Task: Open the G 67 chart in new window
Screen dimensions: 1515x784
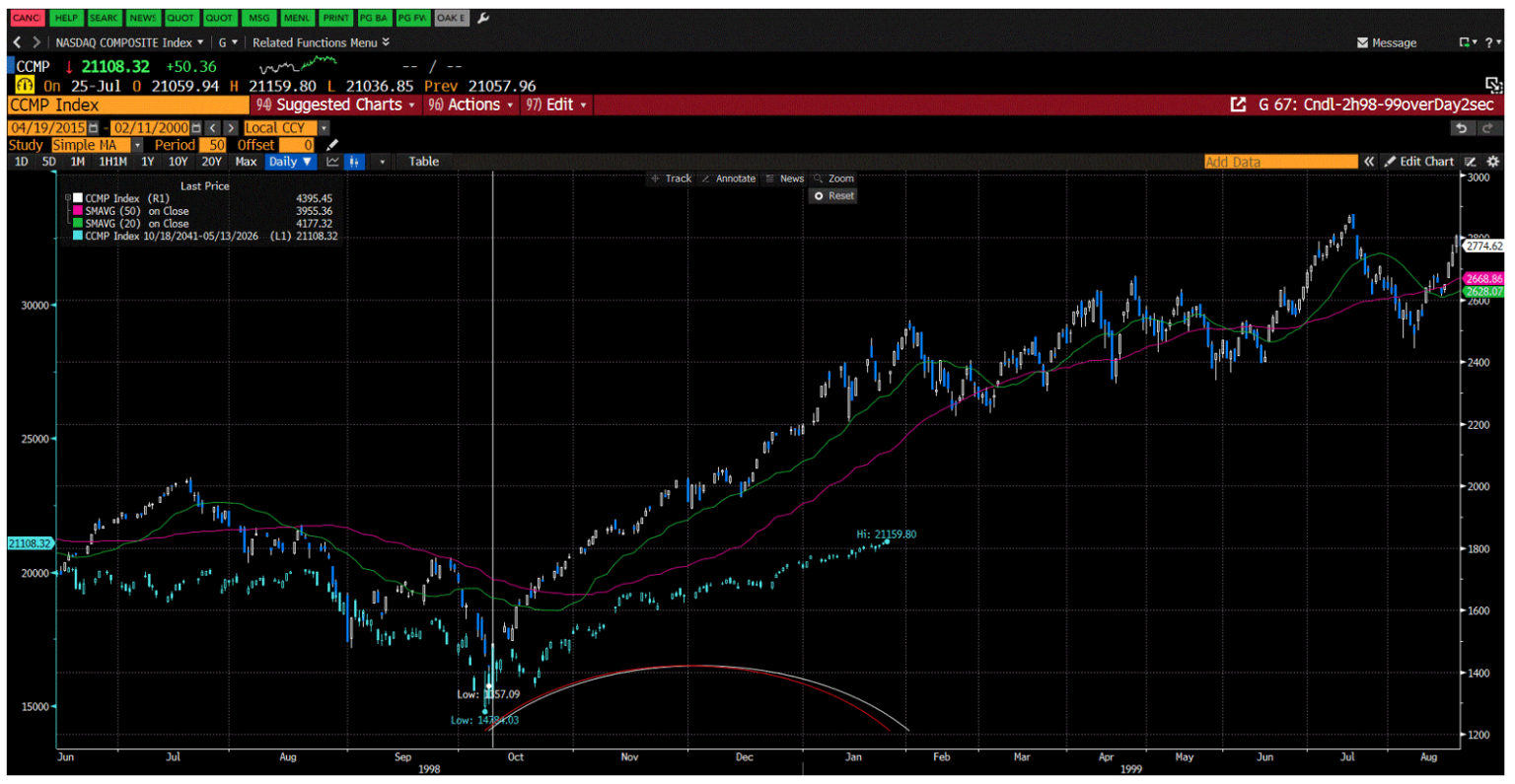Action: pos(1239,105)
